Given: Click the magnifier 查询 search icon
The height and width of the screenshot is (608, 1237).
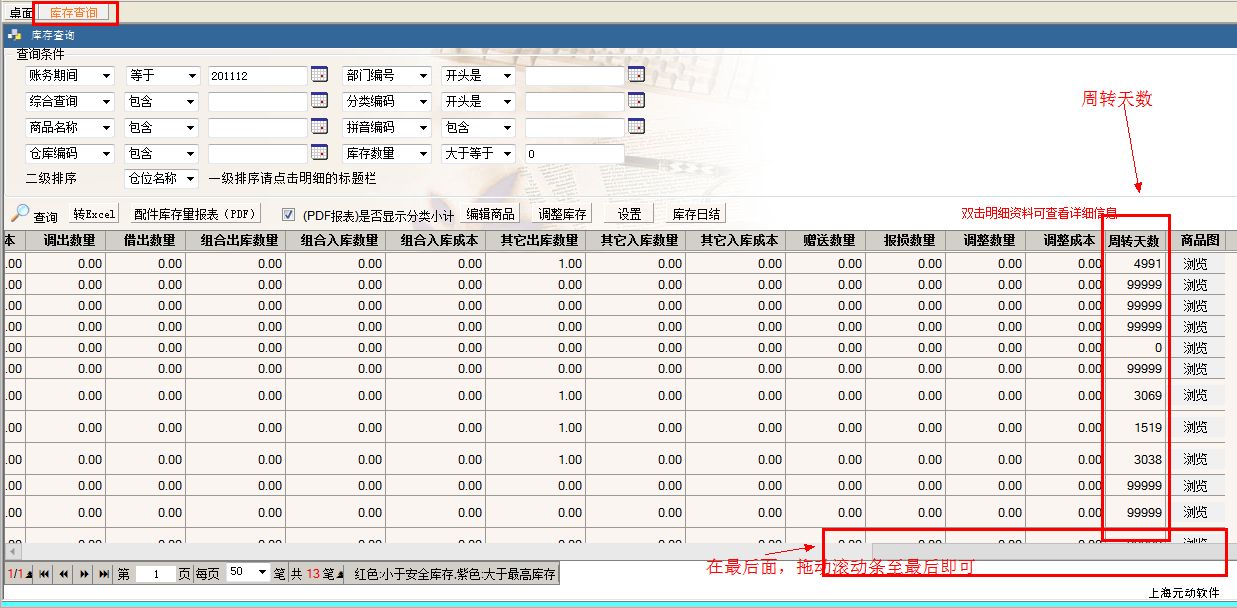Looking at the screenshot, I should tap(20, 214).
